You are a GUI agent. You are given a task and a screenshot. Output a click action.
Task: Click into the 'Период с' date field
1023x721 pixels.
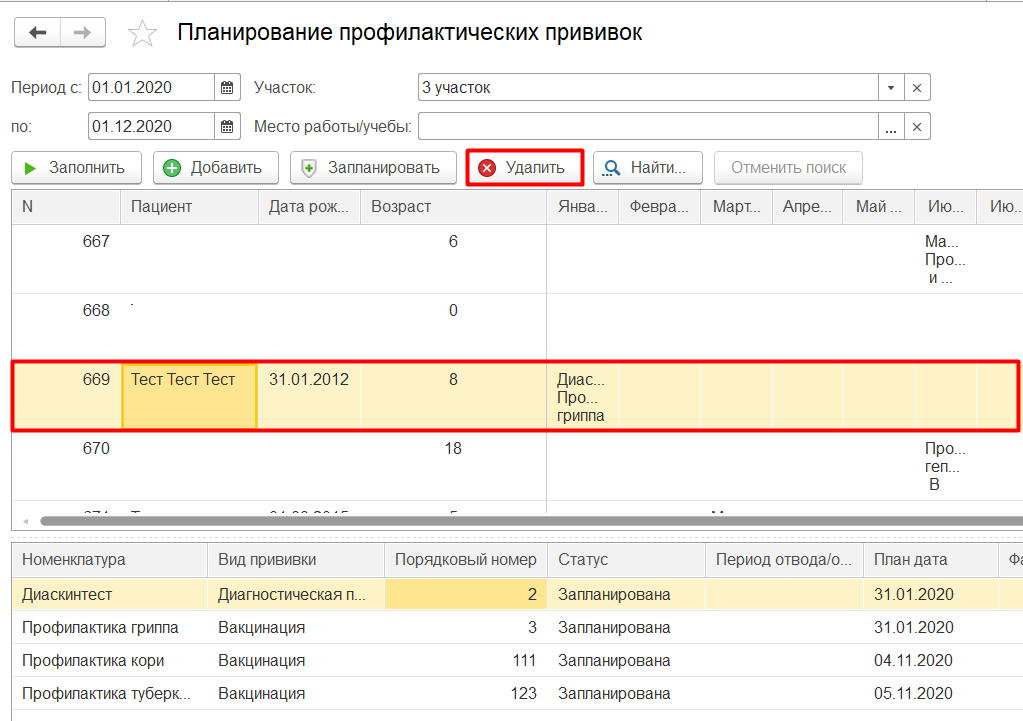point(150,88)
